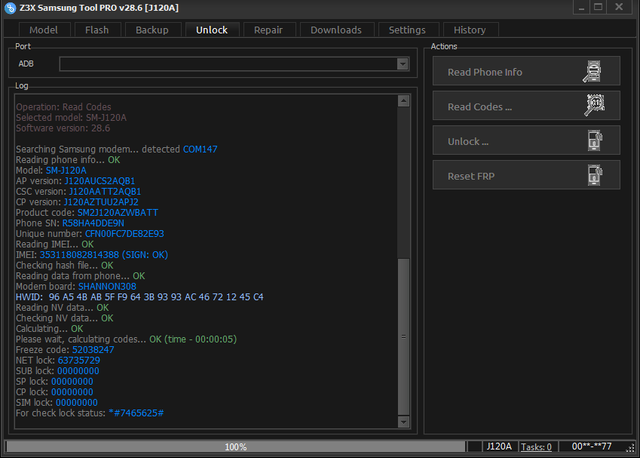Click the Unlock phone icon

pyautogui.click(x=595, y=140)
